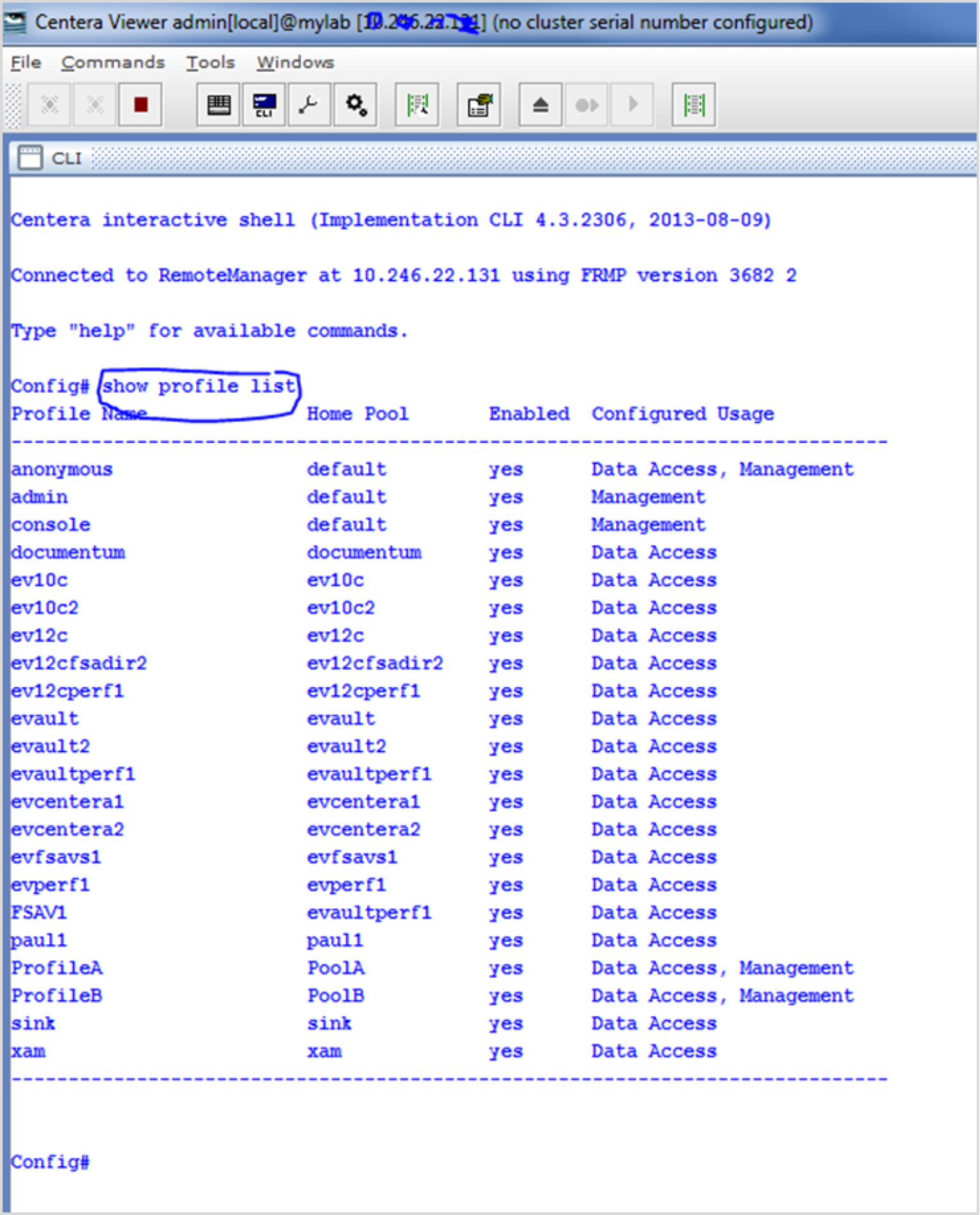The image size is (980, 1215).
Task: Select the 'PoolA' home pool entry
Action: (x=336, y=968)
